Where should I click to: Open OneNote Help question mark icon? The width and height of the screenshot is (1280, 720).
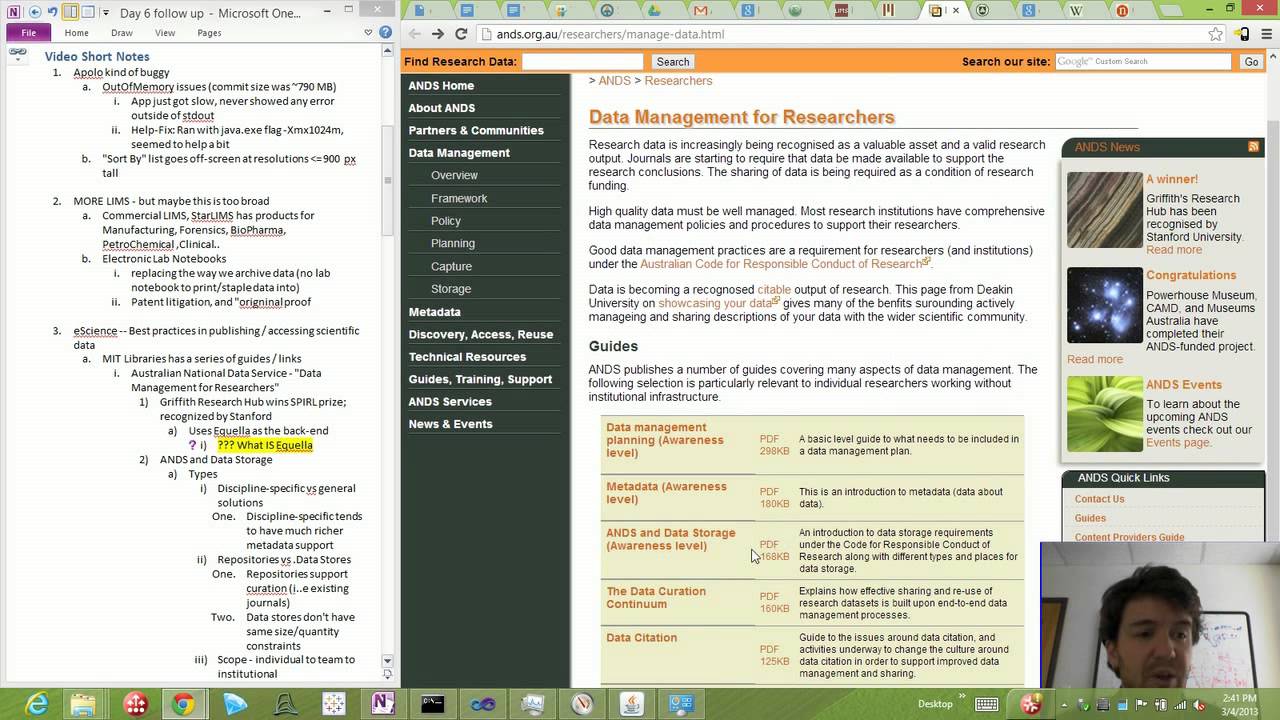[386, 32]
